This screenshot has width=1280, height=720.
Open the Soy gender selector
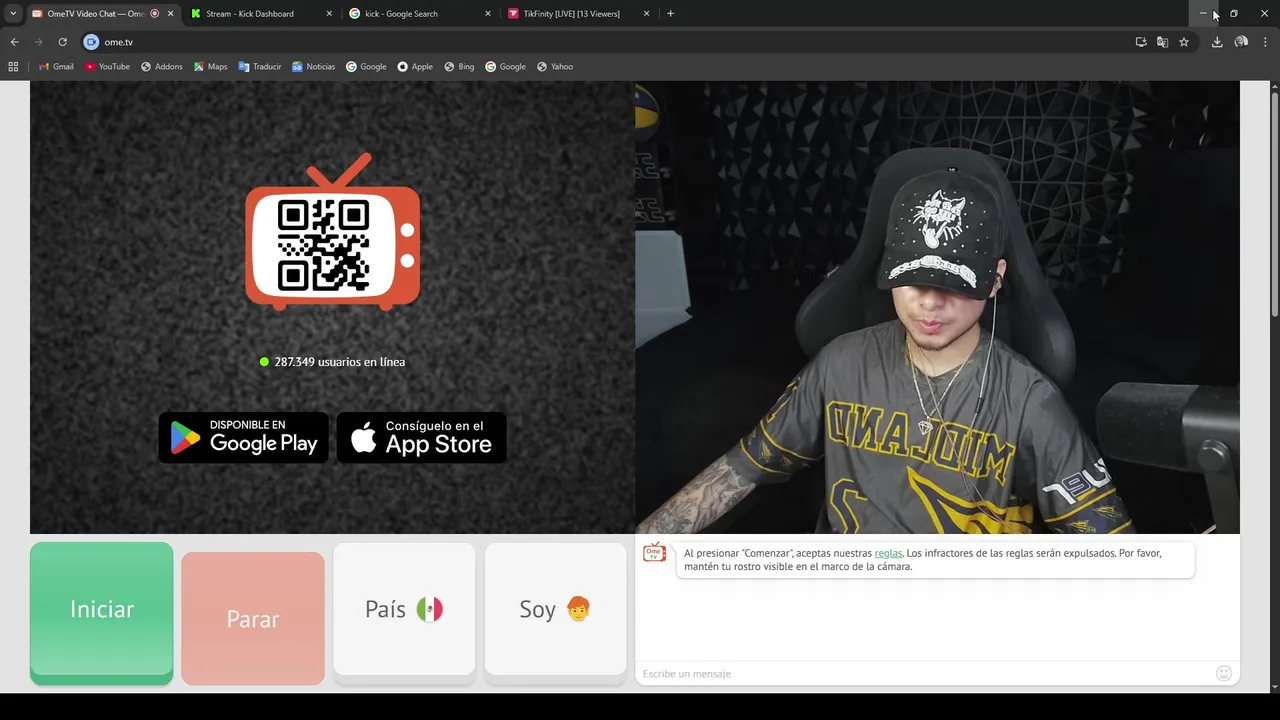(x=555, y=613)
